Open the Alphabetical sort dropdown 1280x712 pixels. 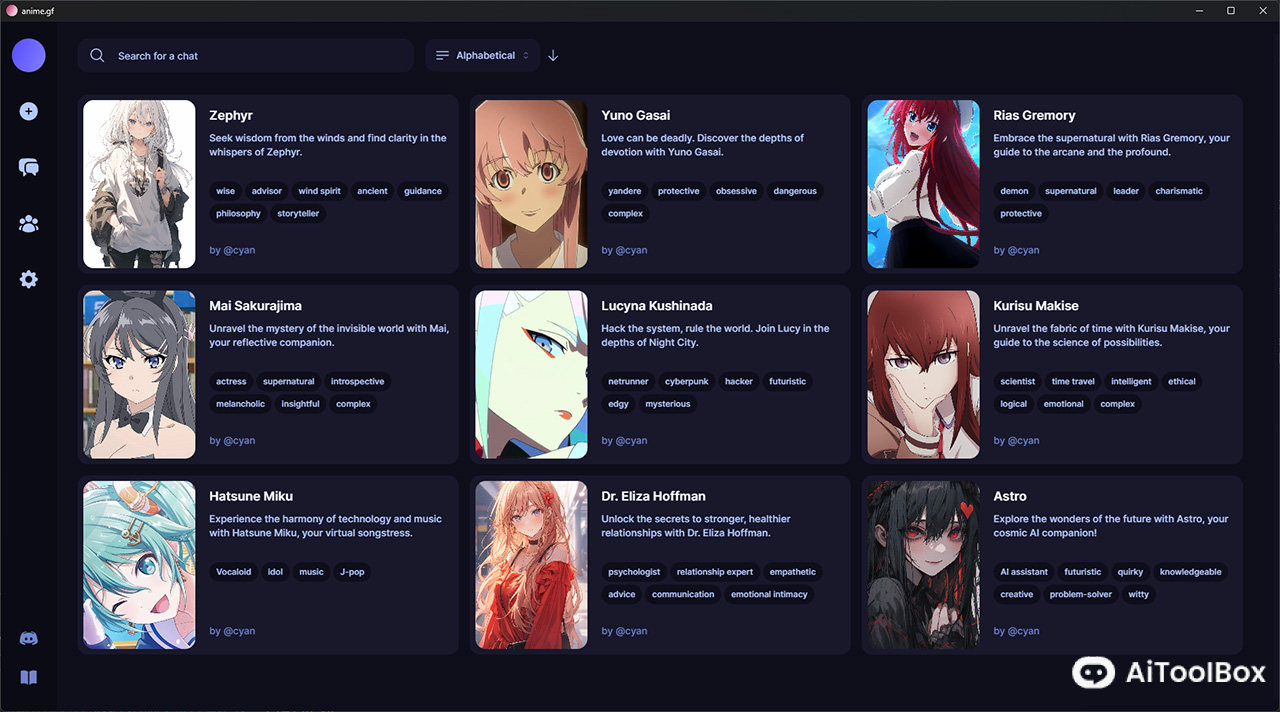(x=482, y=56)
